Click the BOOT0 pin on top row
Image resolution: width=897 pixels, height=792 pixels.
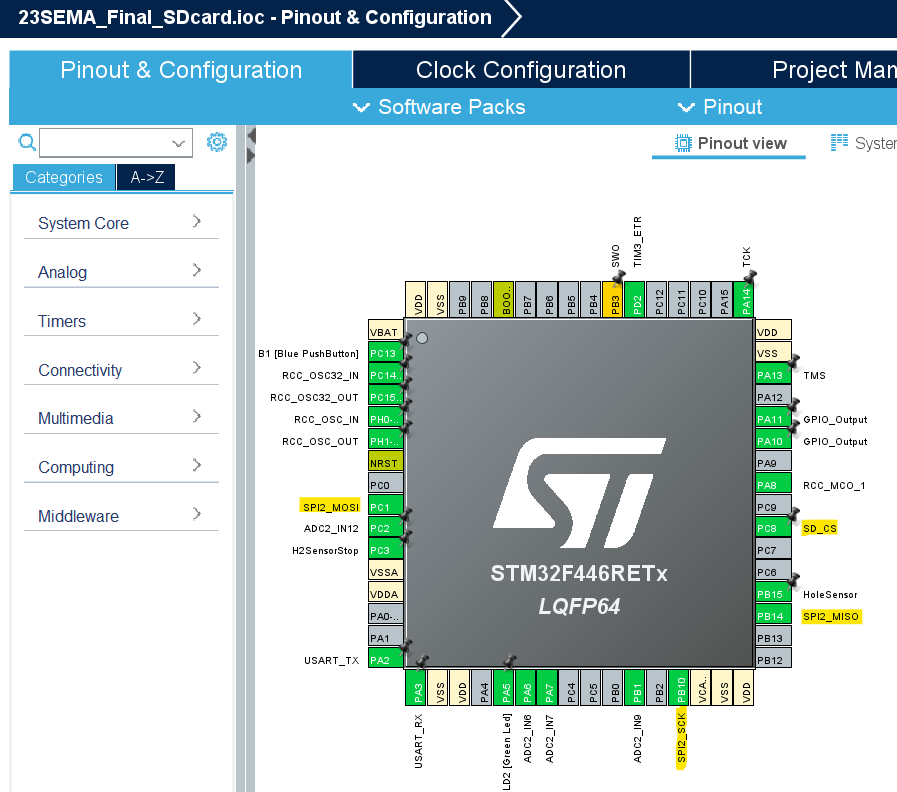tap(505, 299)
